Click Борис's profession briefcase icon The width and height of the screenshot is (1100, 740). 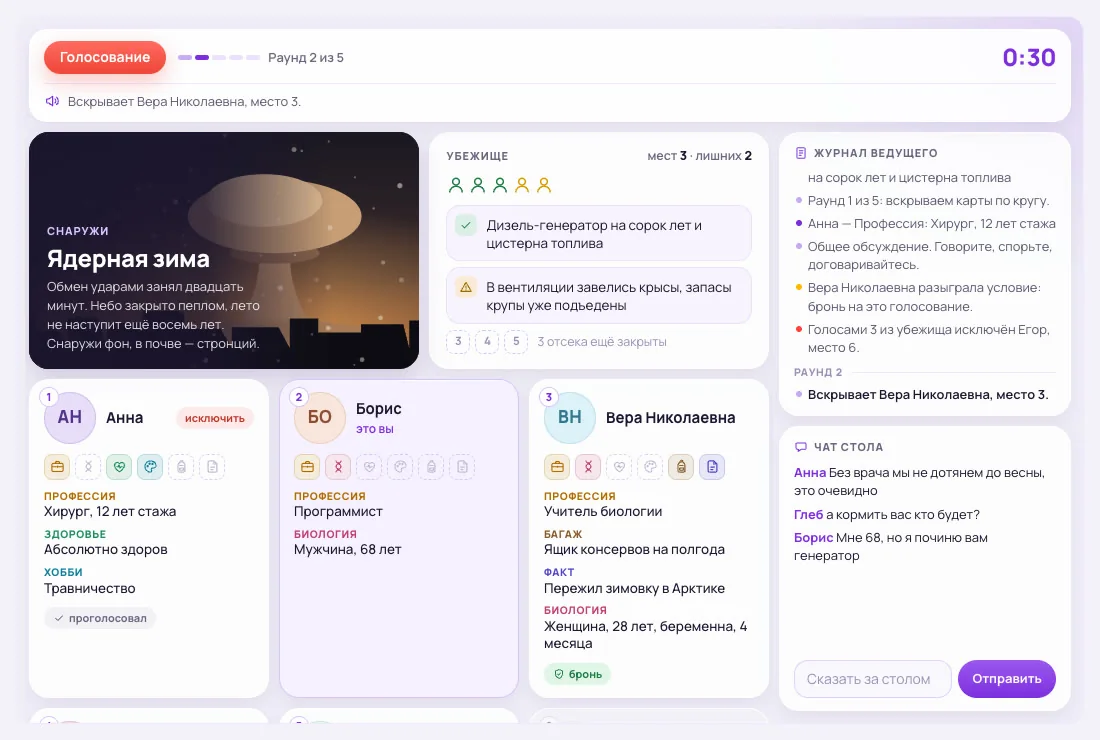click(307, 466)
